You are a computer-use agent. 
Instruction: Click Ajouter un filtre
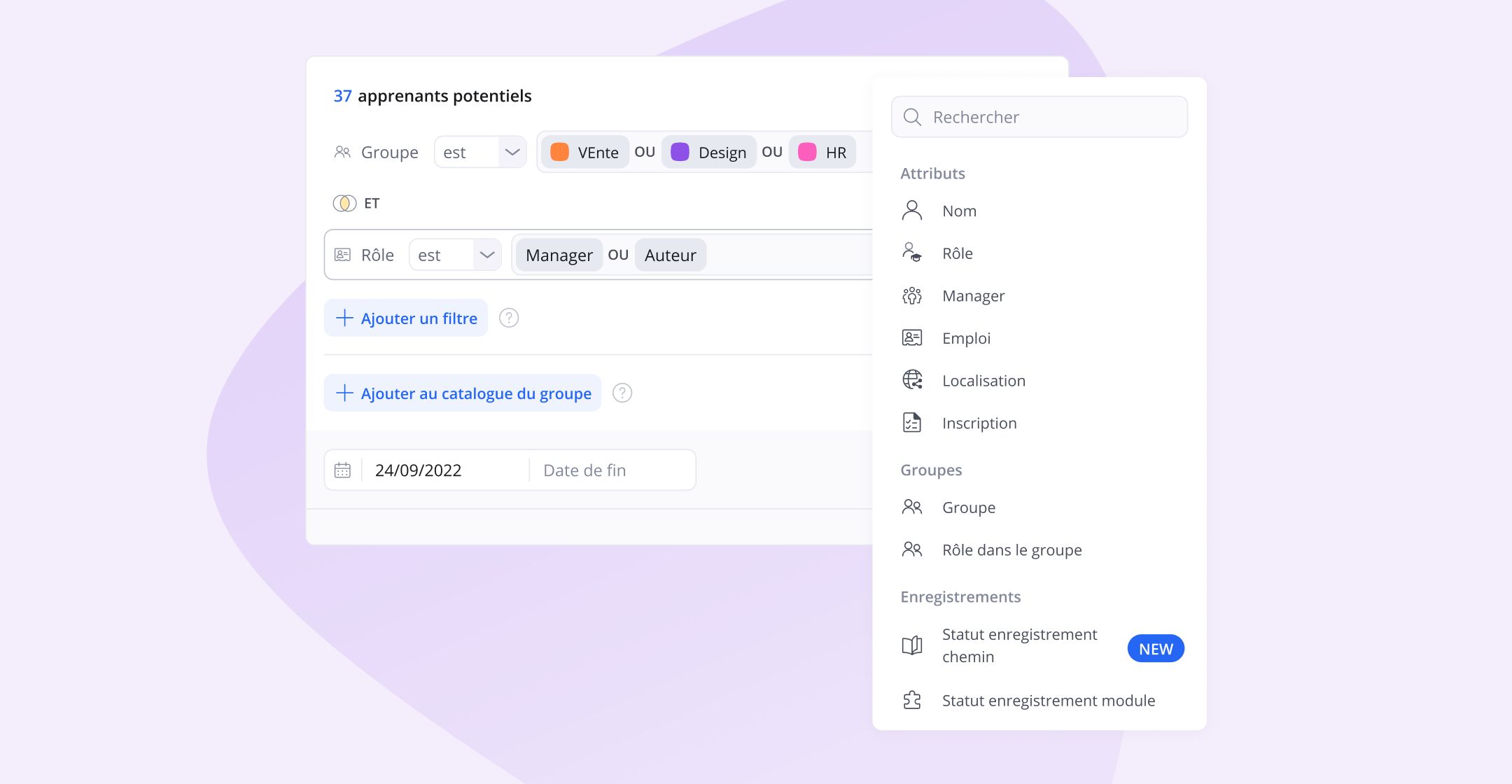point(406,318)
